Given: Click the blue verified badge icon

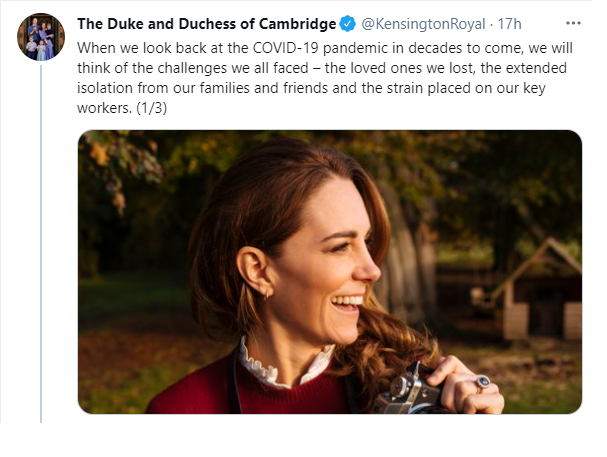Looking at the screenshot, I should 347,23.
